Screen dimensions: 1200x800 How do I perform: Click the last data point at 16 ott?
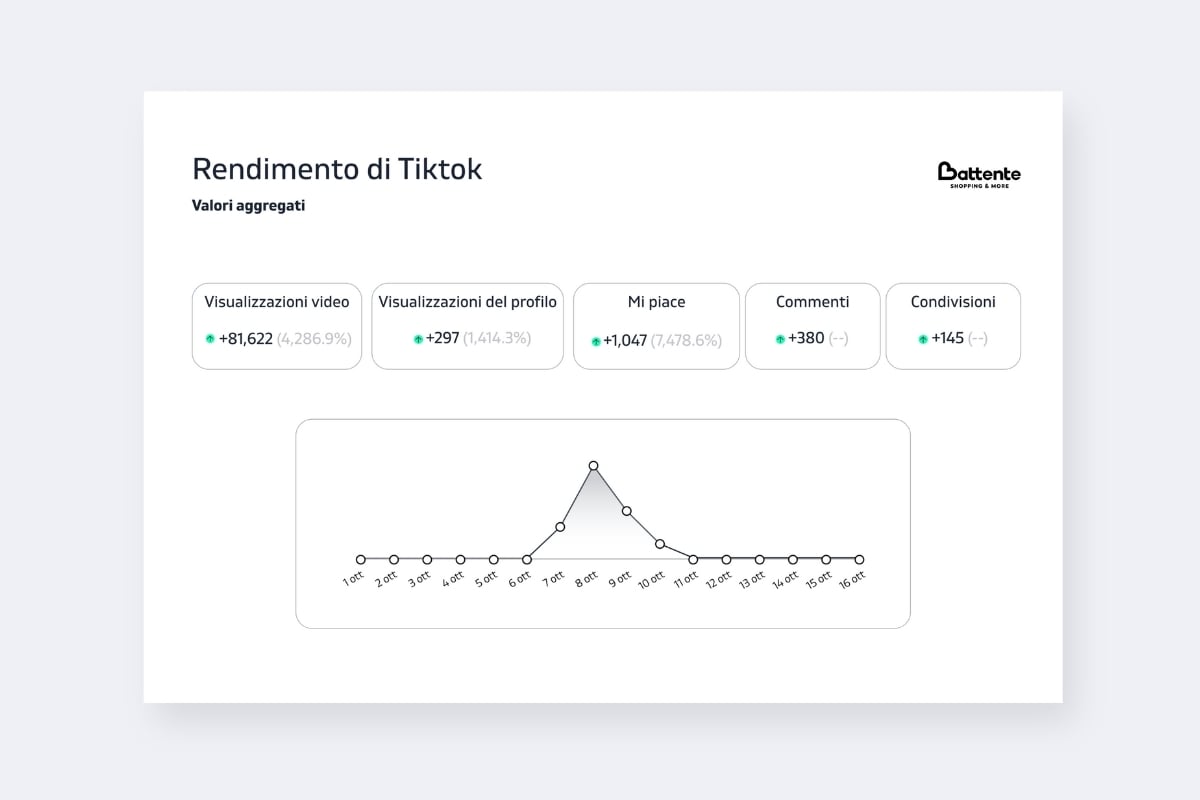859,559
